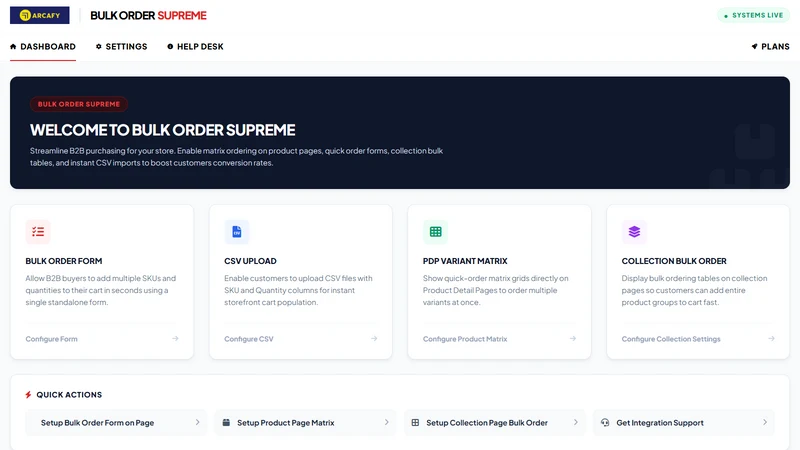The height and width of the screenshot is (450, 800).
Task: Click Setup Collection Page Bulk Order button
Action: [494, 422]
